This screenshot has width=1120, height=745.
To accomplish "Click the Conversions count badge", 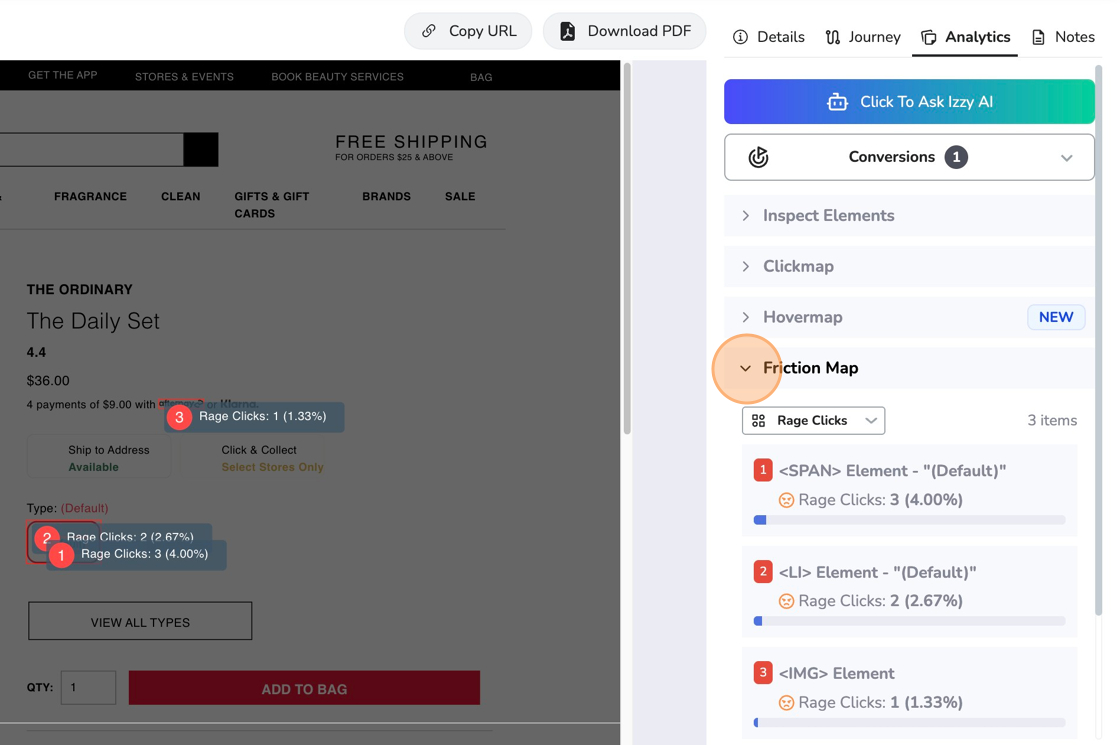I will pos(956,157).
